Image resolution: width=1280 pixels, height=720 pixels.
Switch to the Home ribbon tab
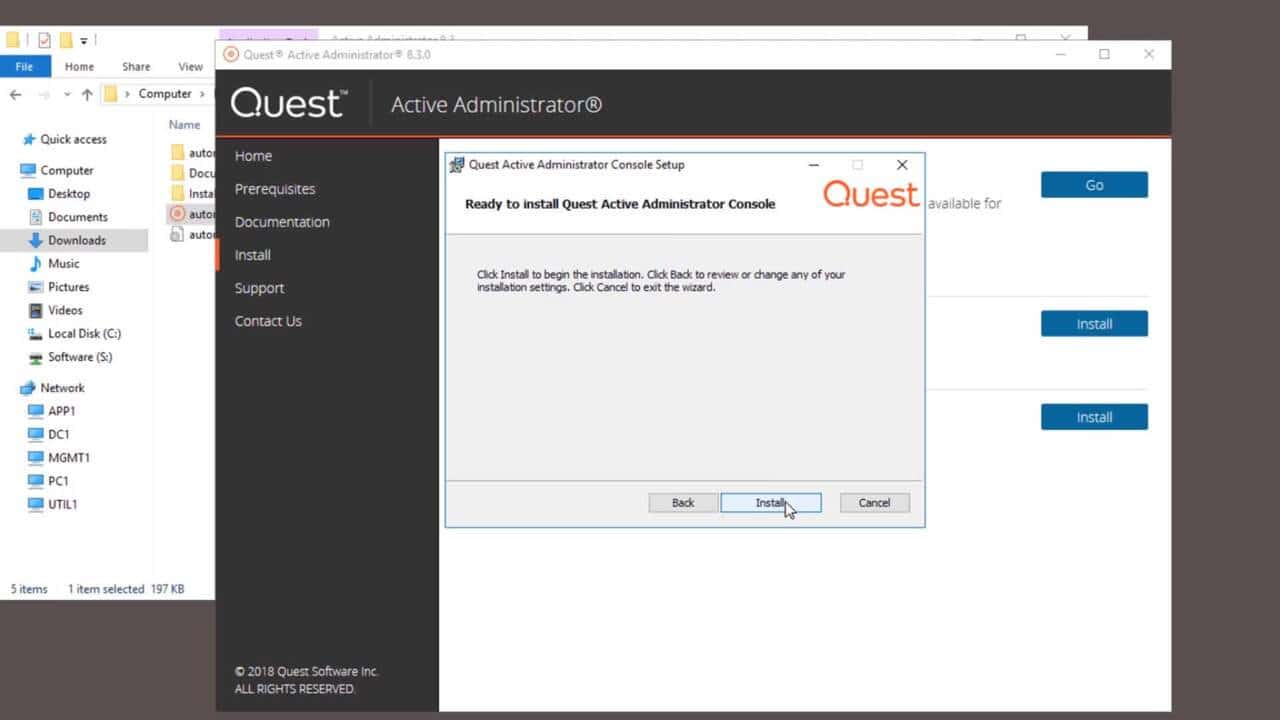coord(79,67)
